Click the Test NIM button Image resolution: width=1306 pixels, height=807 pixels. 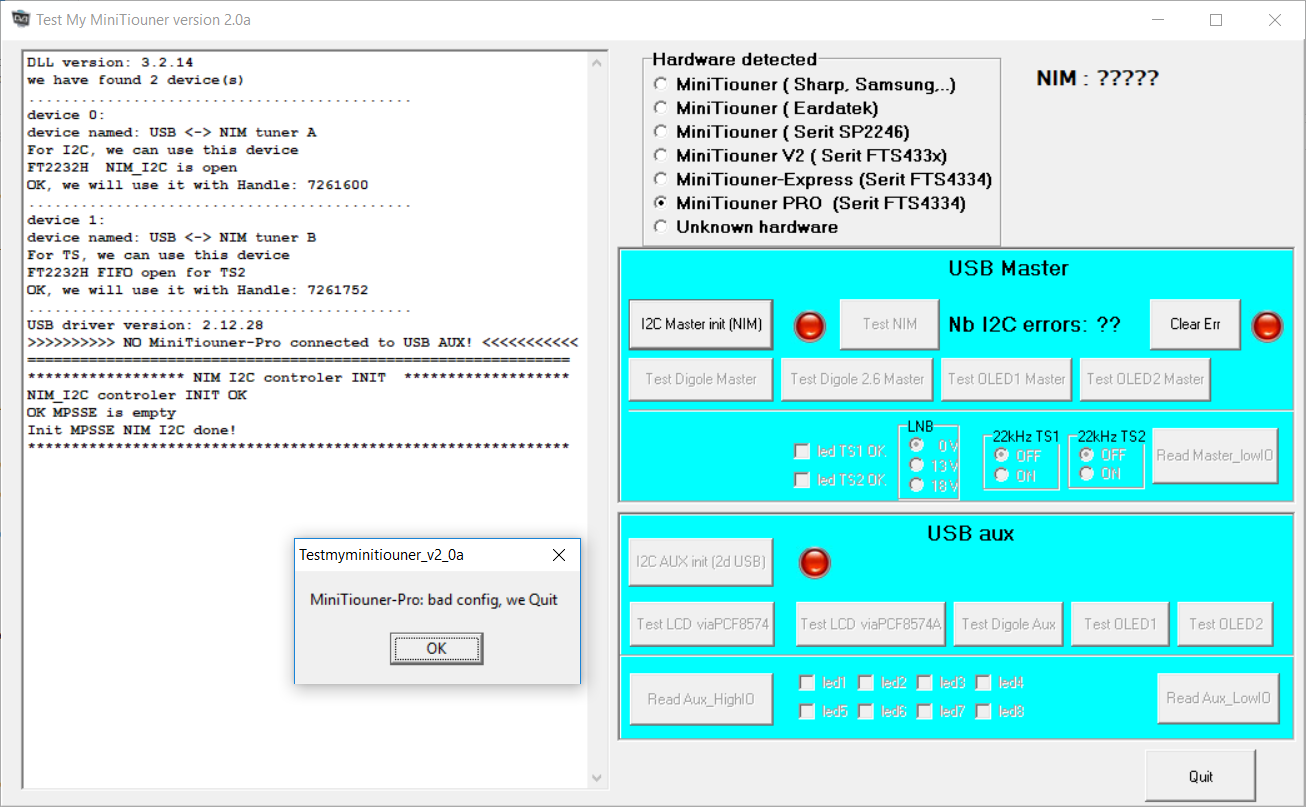tap(889, 324)
